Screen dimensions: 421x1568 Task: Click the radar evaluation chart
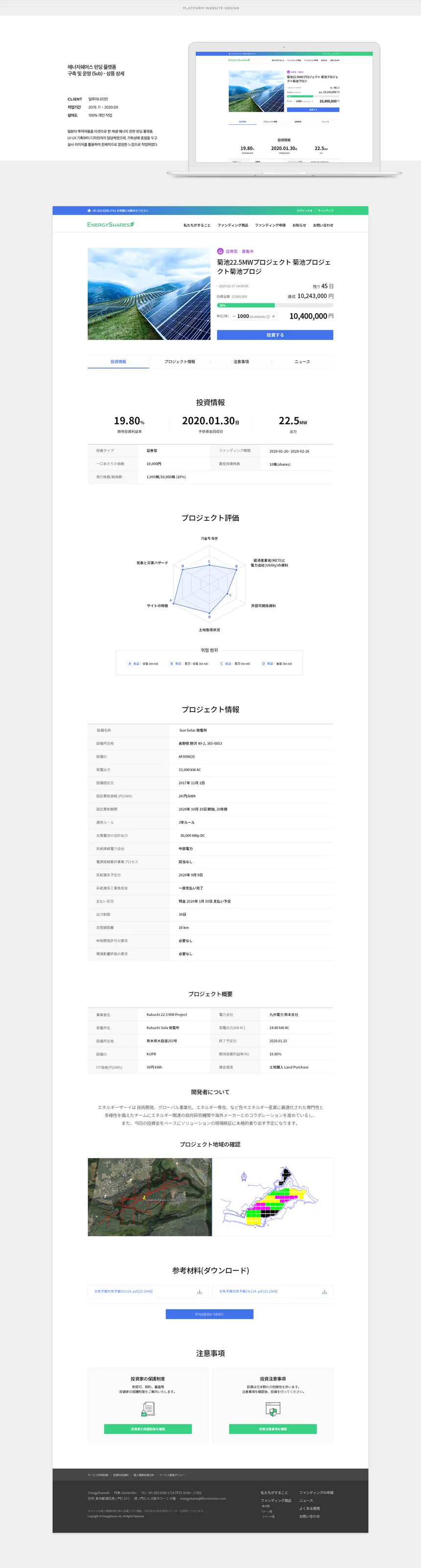(209, 583)
